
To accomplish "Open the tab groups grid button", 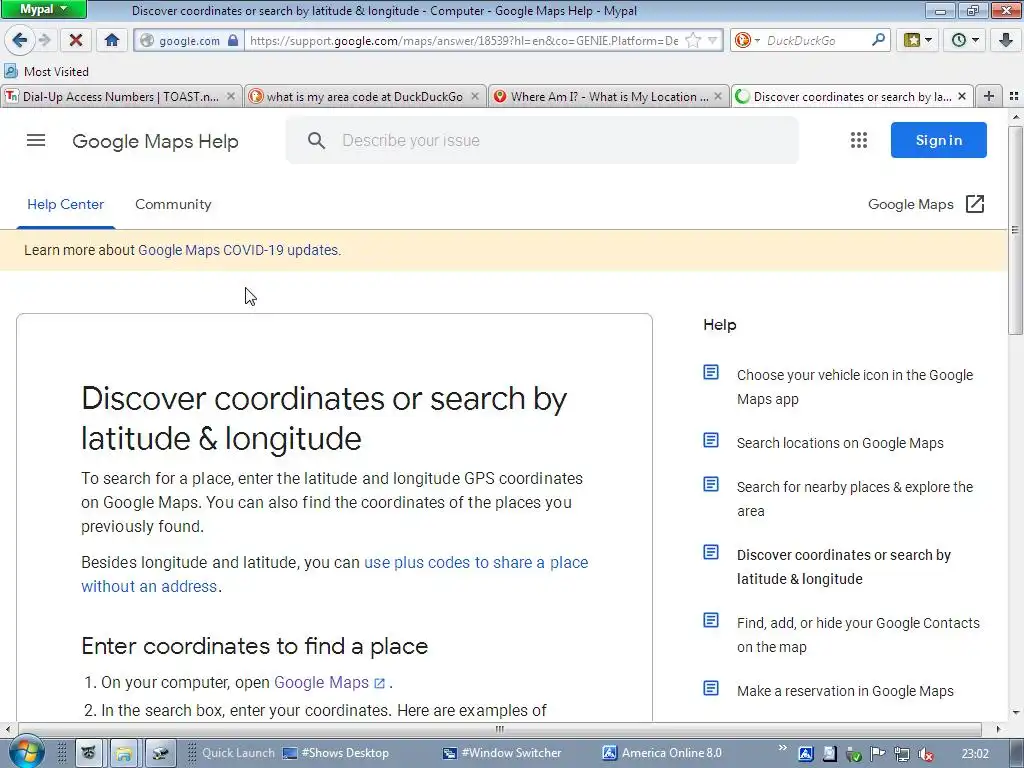I will 1014,96.
